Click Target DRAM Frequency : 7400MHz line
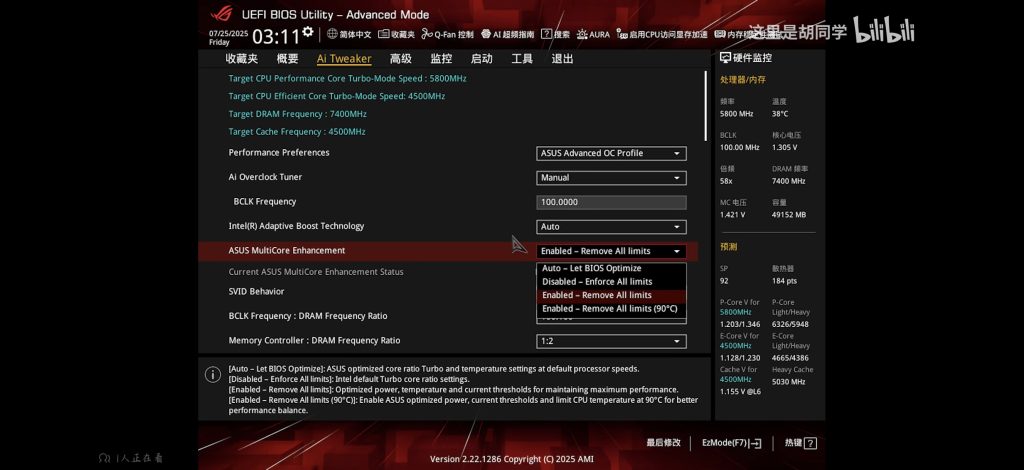1024x470 pixels. tap(298, 114)
